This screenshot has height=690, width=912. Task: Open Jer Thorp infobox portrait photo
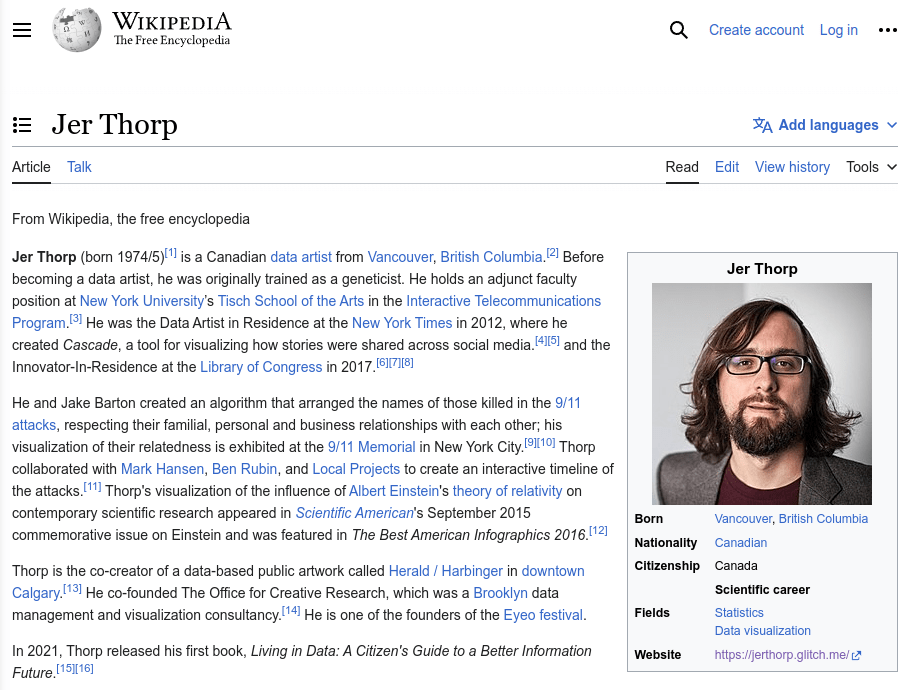762,394
